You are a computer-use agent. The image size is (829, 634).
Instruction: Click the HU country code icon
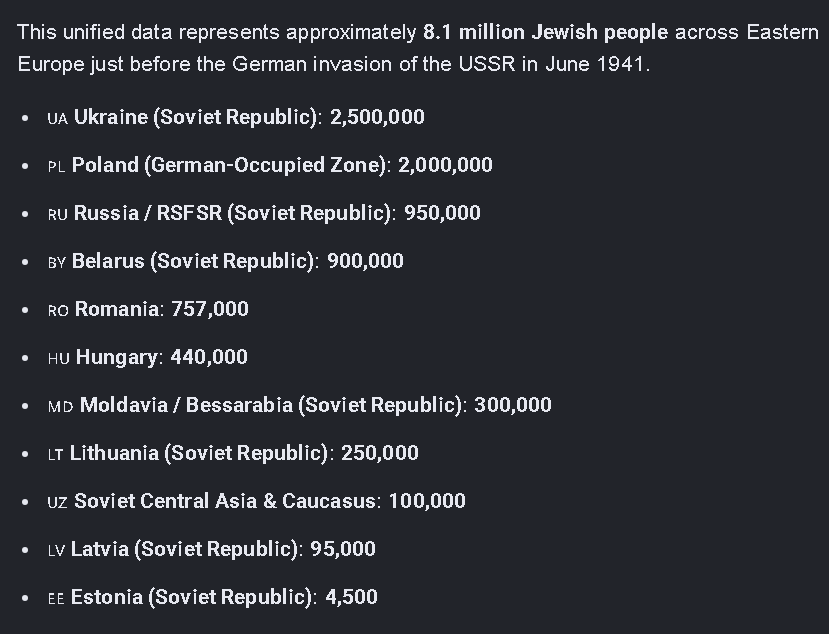pos(59,359)
